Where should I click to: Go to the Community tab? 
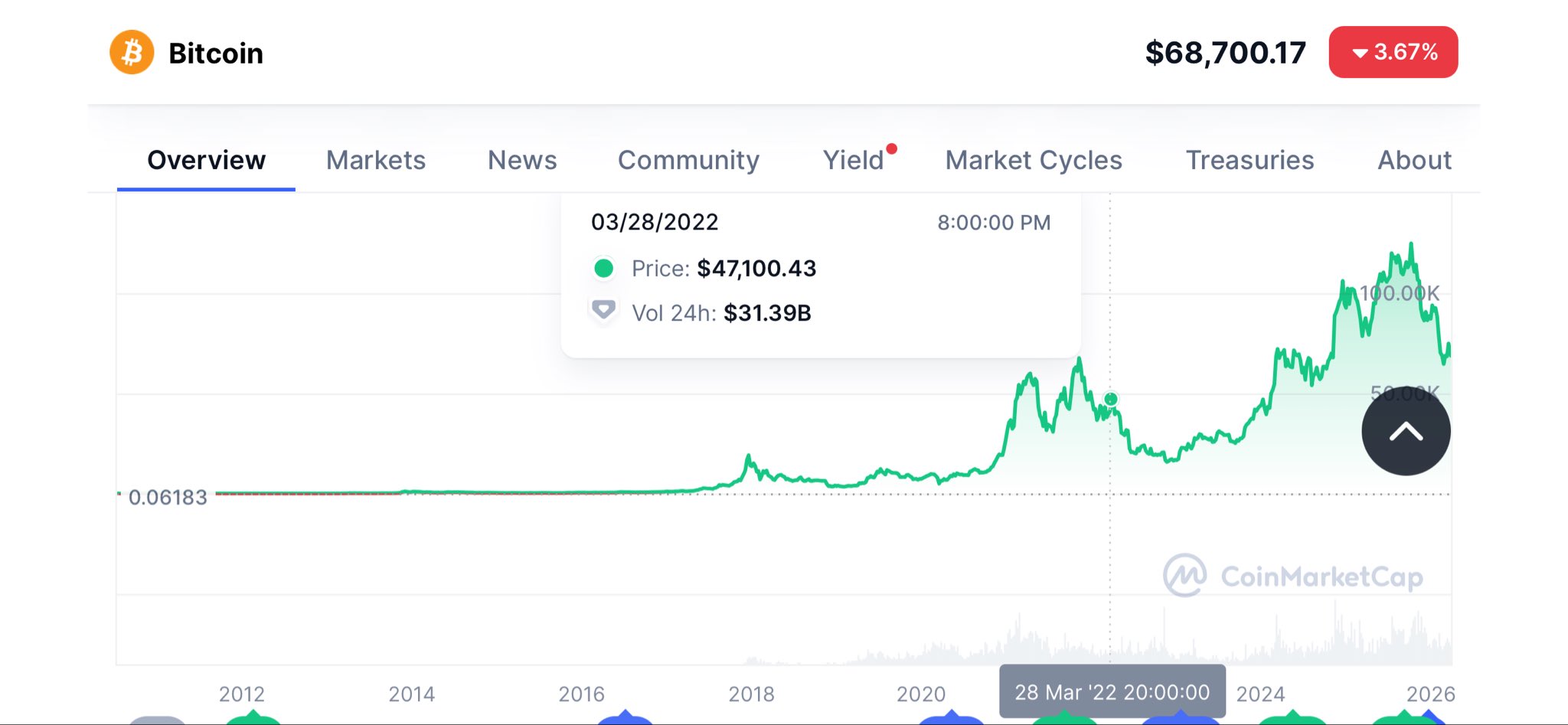(688, 160)
